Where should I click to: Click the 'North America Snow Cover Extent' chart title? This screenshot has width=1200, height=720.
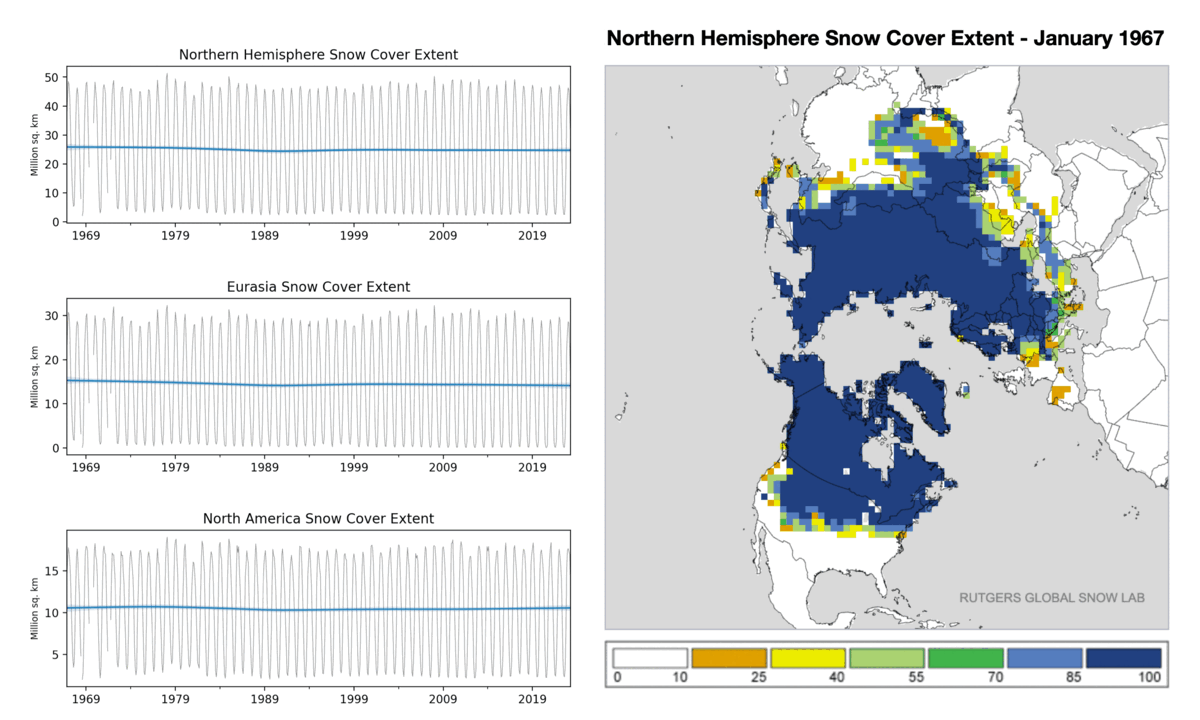tap(318, 518)
